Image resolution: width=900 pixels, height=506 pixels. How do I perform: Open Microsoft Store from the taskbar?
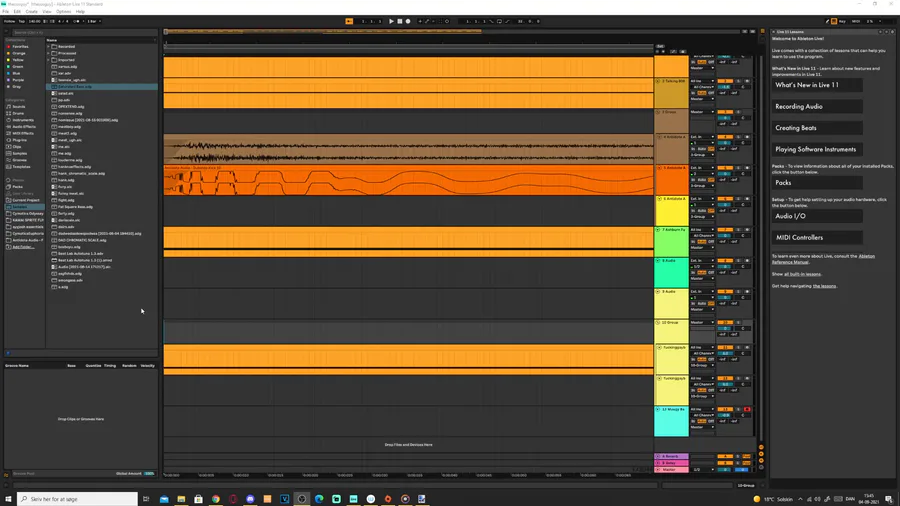(198, 499)
